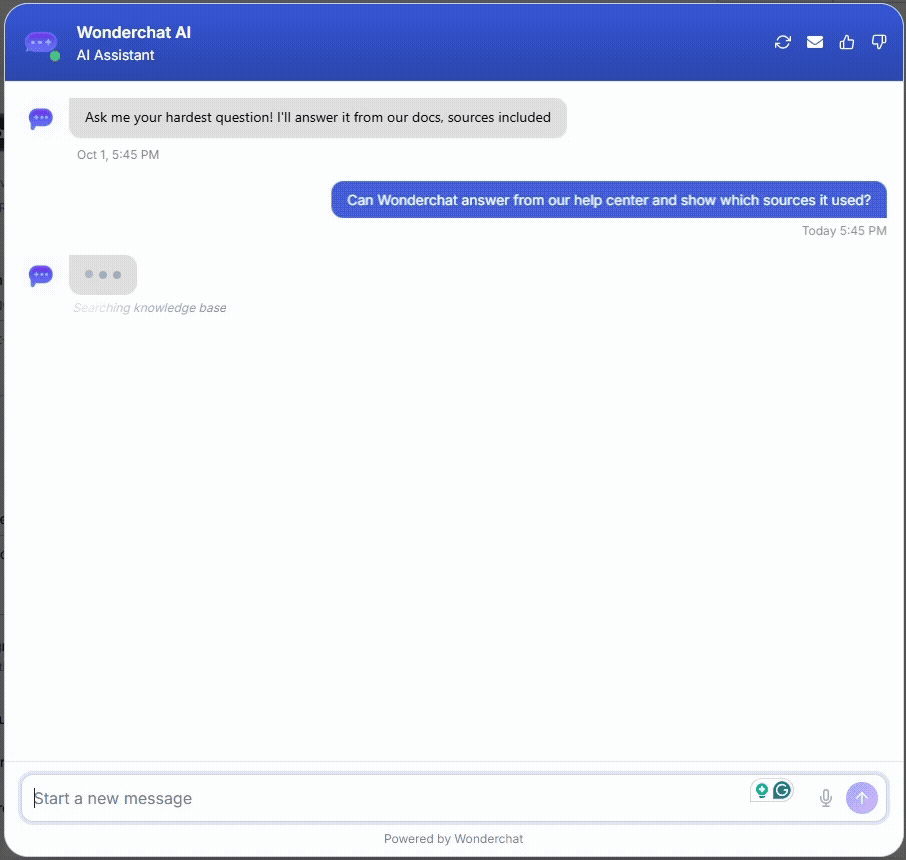Screen dimensions: 906x860
Task: Select the user message about help center sources
Action: 609,200
